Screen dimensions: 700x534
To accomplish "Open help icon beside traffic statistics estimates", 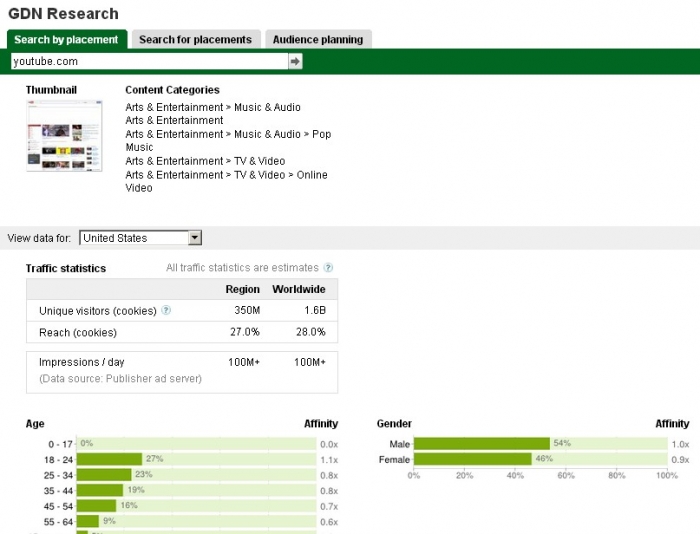I will click(x=328, y=268).
